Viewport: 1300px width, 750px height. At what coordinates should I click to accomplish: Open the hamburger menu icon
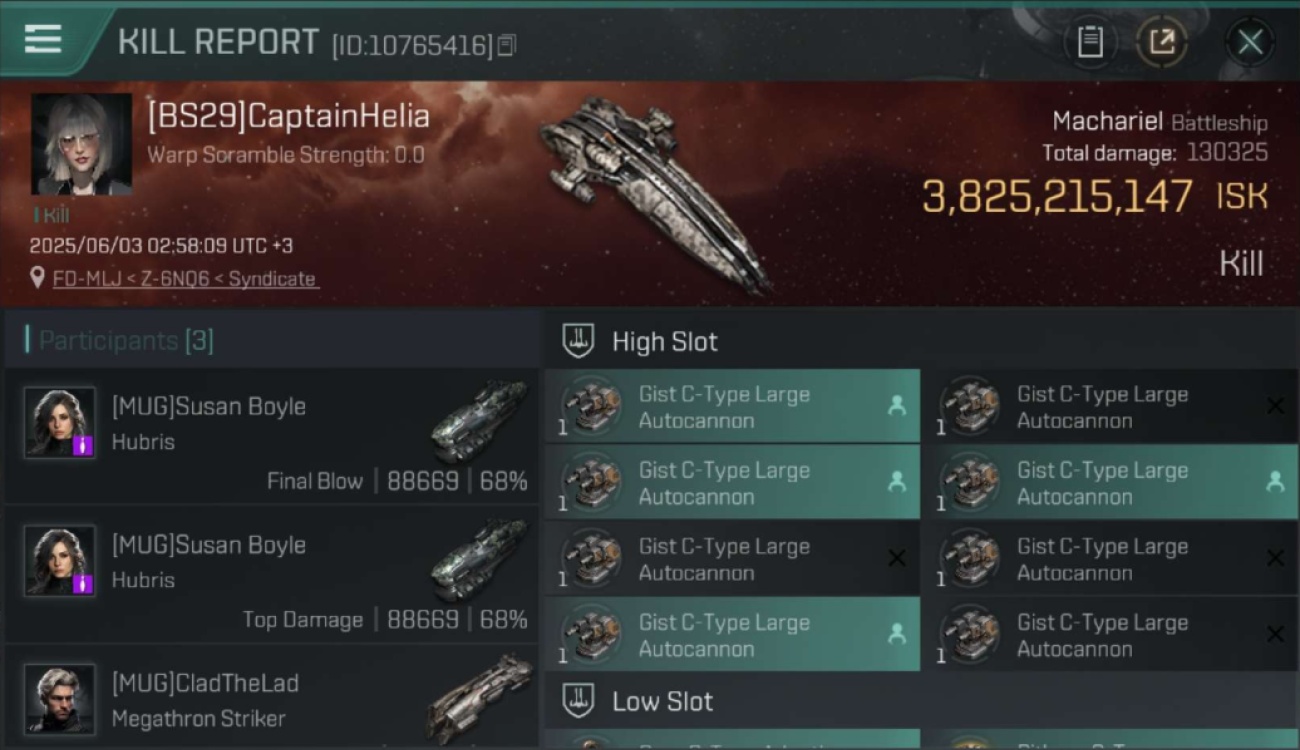(43, 40)
